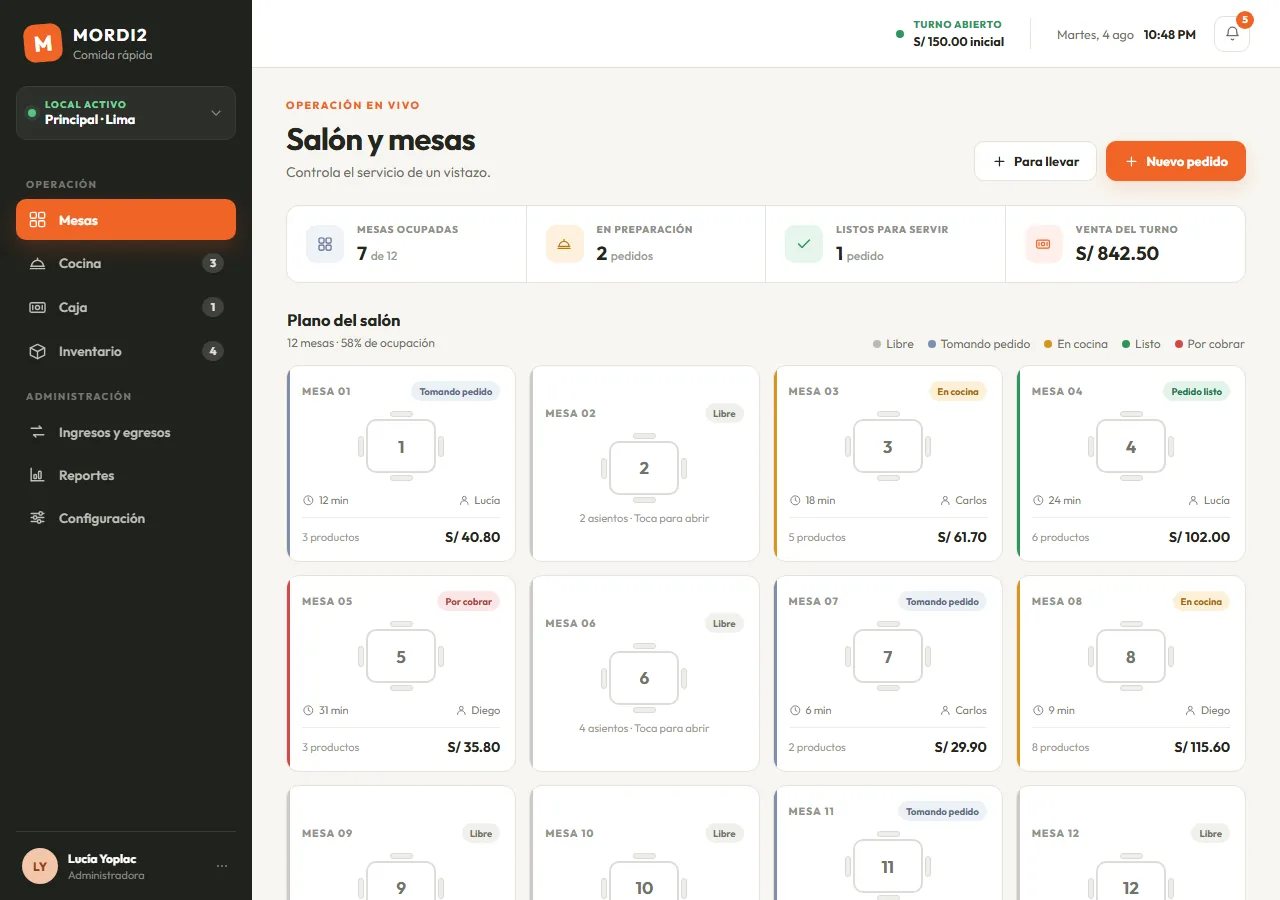Open Mesa 01 table diagram
This screenshot has height=900, width=1280.
click(x=401, y=446)
